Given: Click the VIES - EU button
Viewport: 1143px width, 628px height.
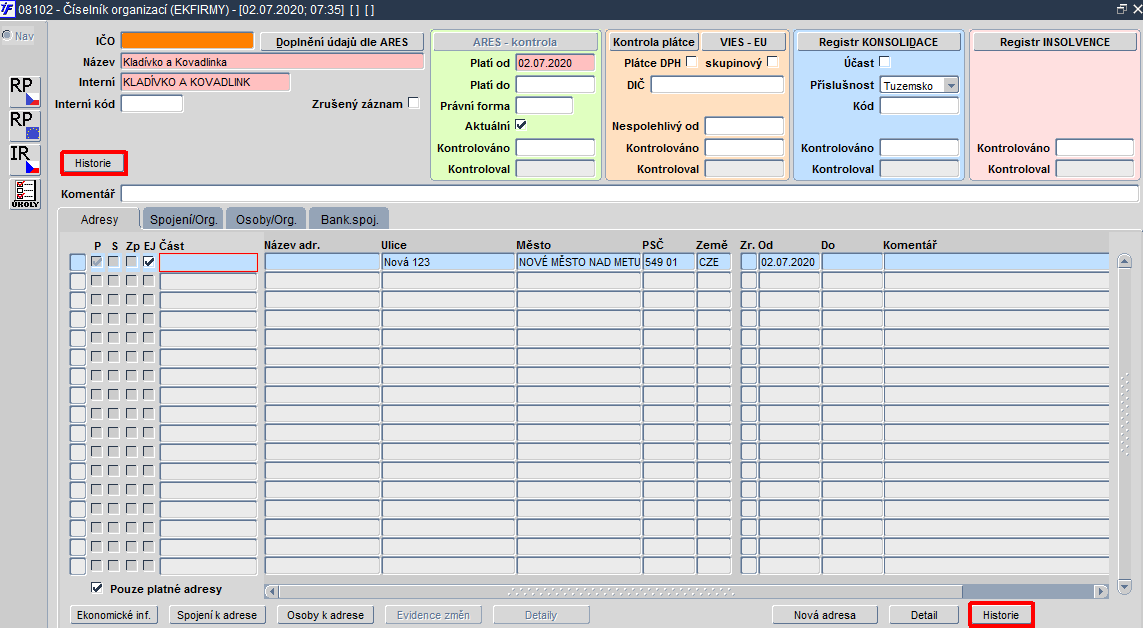Looking at the screenshot, I should point(744,42).
